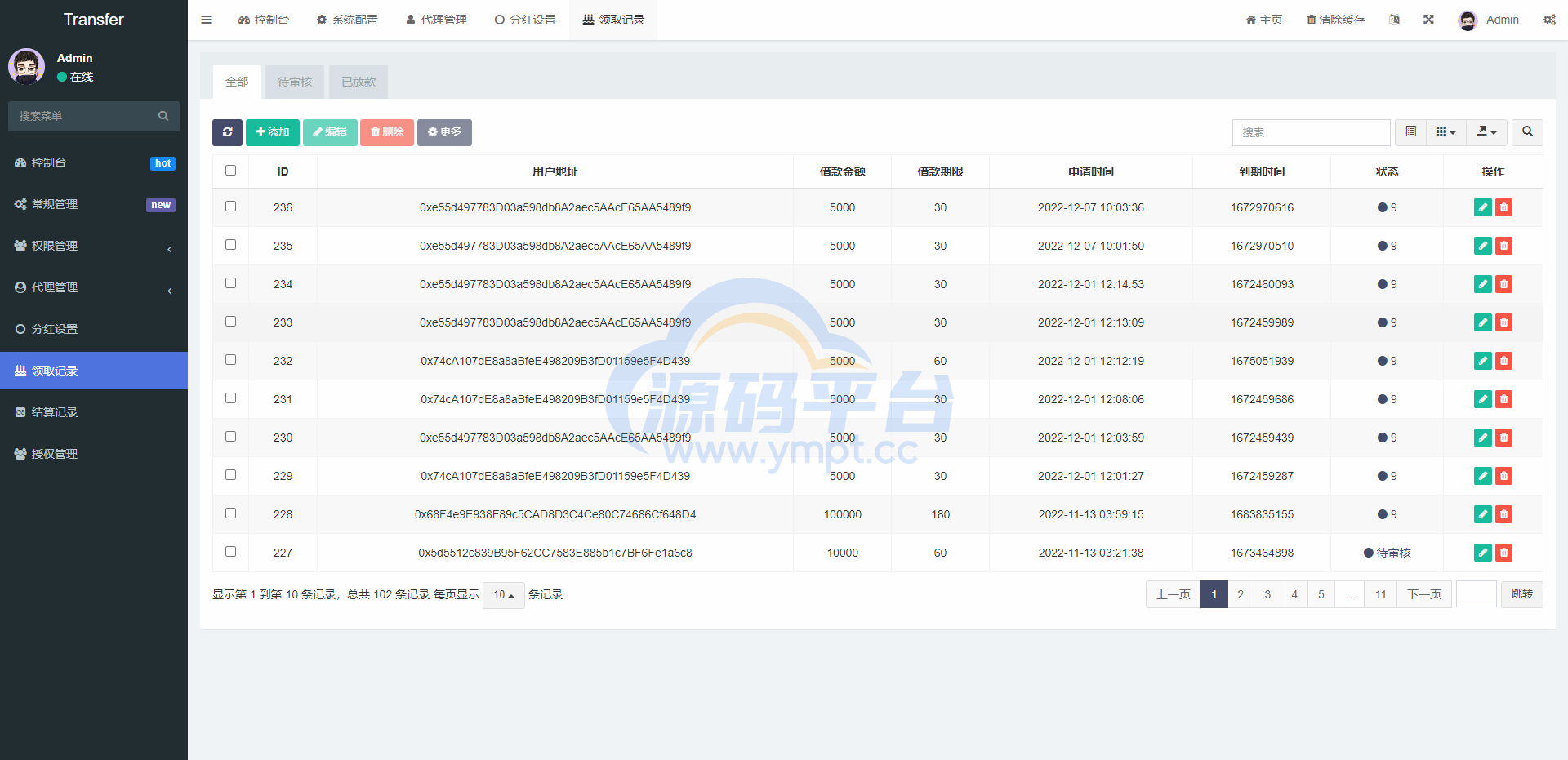Click 主页 home link in header
The height and width of the screenshot is (760, 1568).
click(1263, 20)
